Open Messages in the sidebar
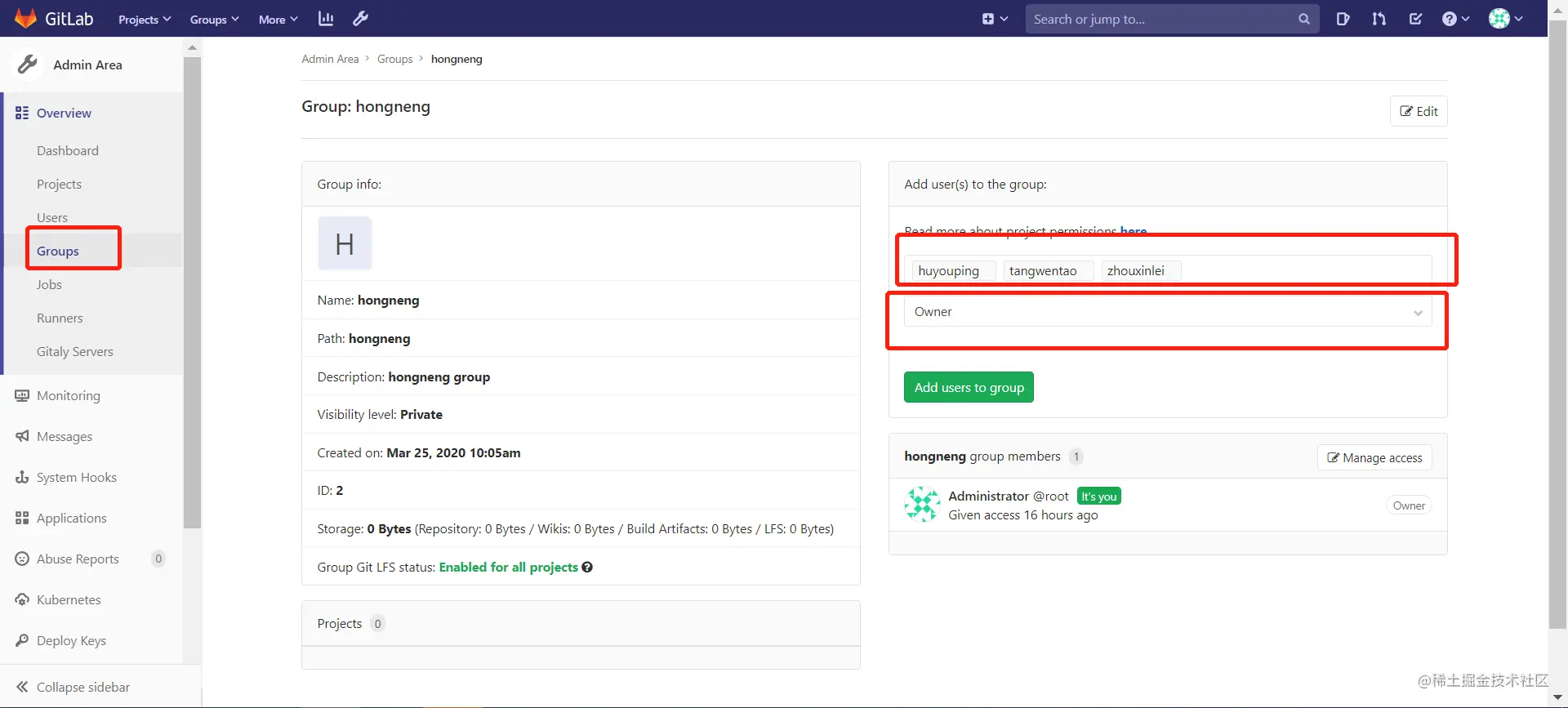This screenshot has width=1568, height=708. tap(65, 436)
